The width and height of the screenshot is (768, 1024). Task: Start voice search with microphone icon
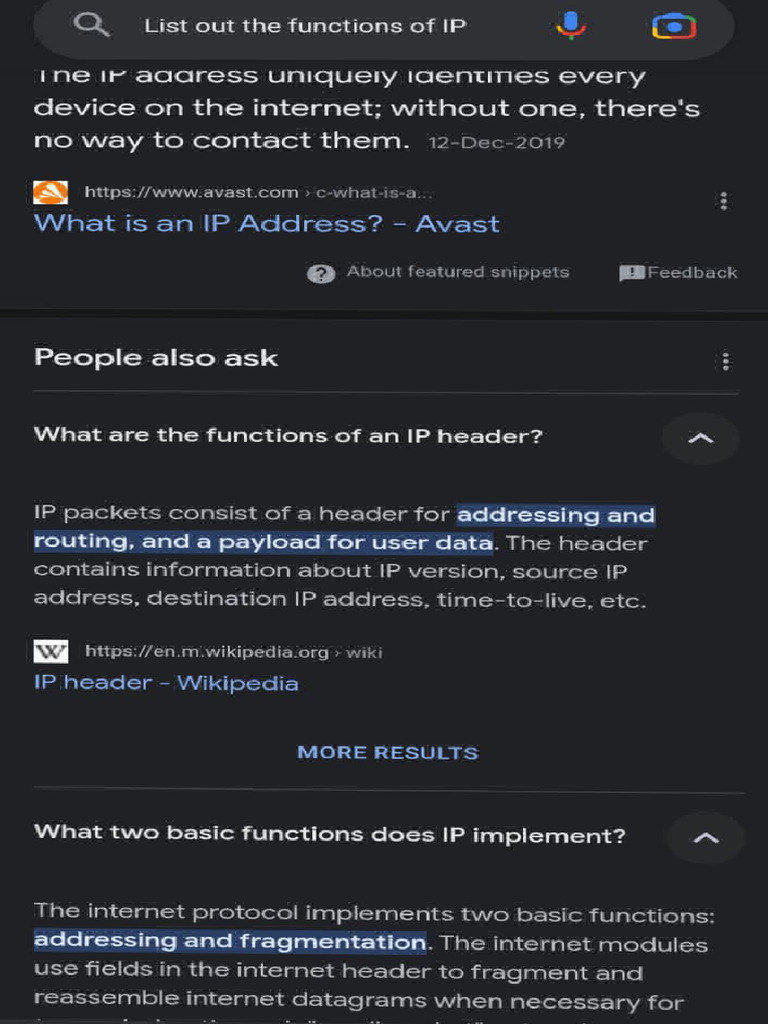571,26
